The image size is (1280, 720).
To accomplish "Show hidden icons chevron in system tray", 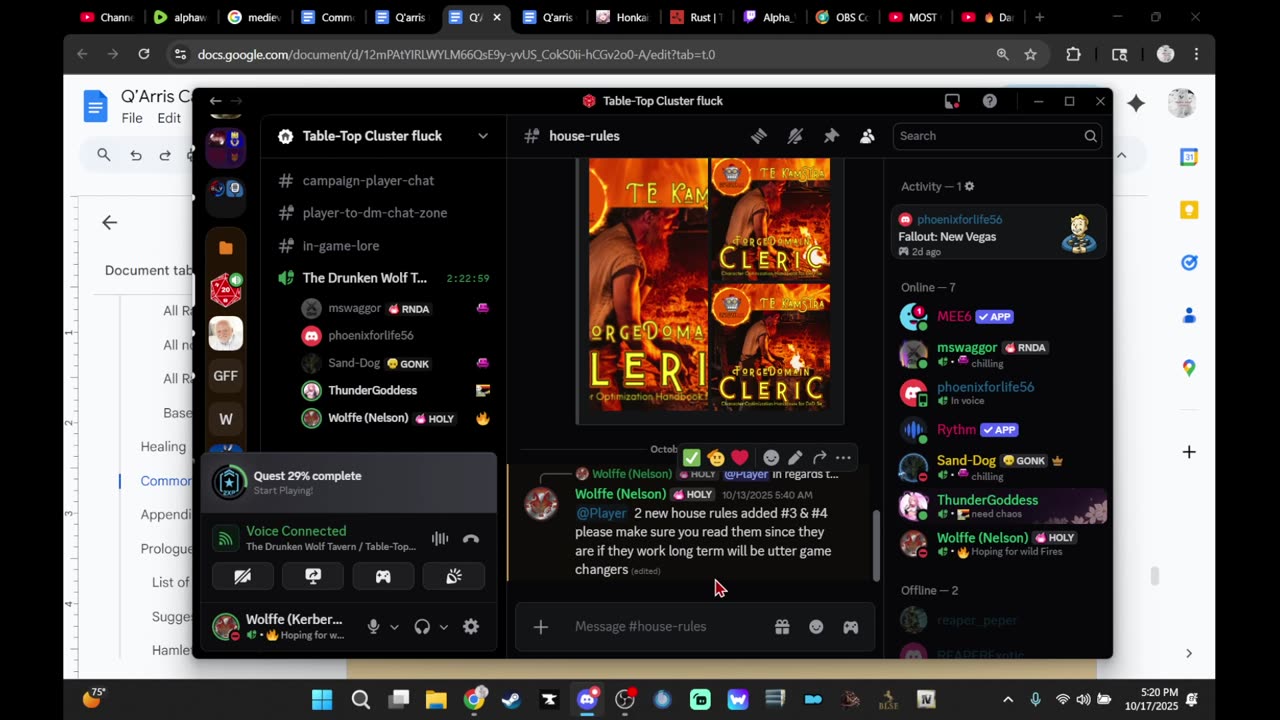I will coord(1007,700).
